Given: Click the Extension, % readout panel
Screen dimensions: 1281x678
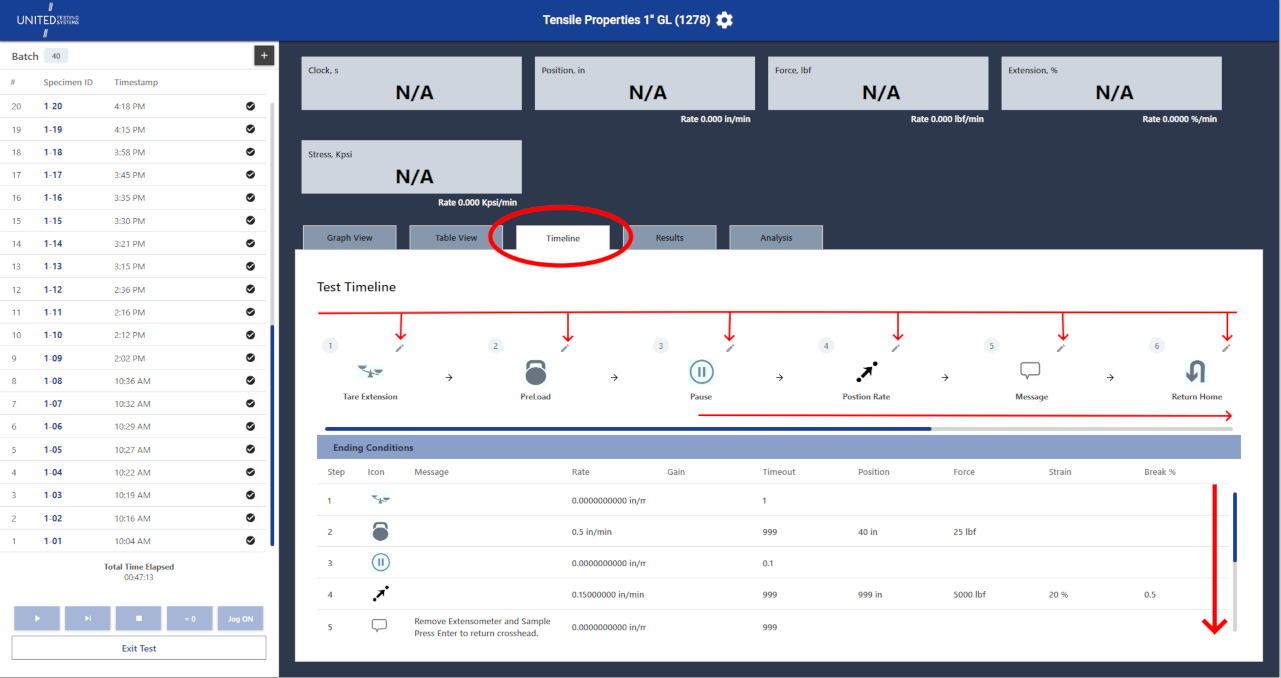Looking at the screenshot, I should (x=1111, y=83).
